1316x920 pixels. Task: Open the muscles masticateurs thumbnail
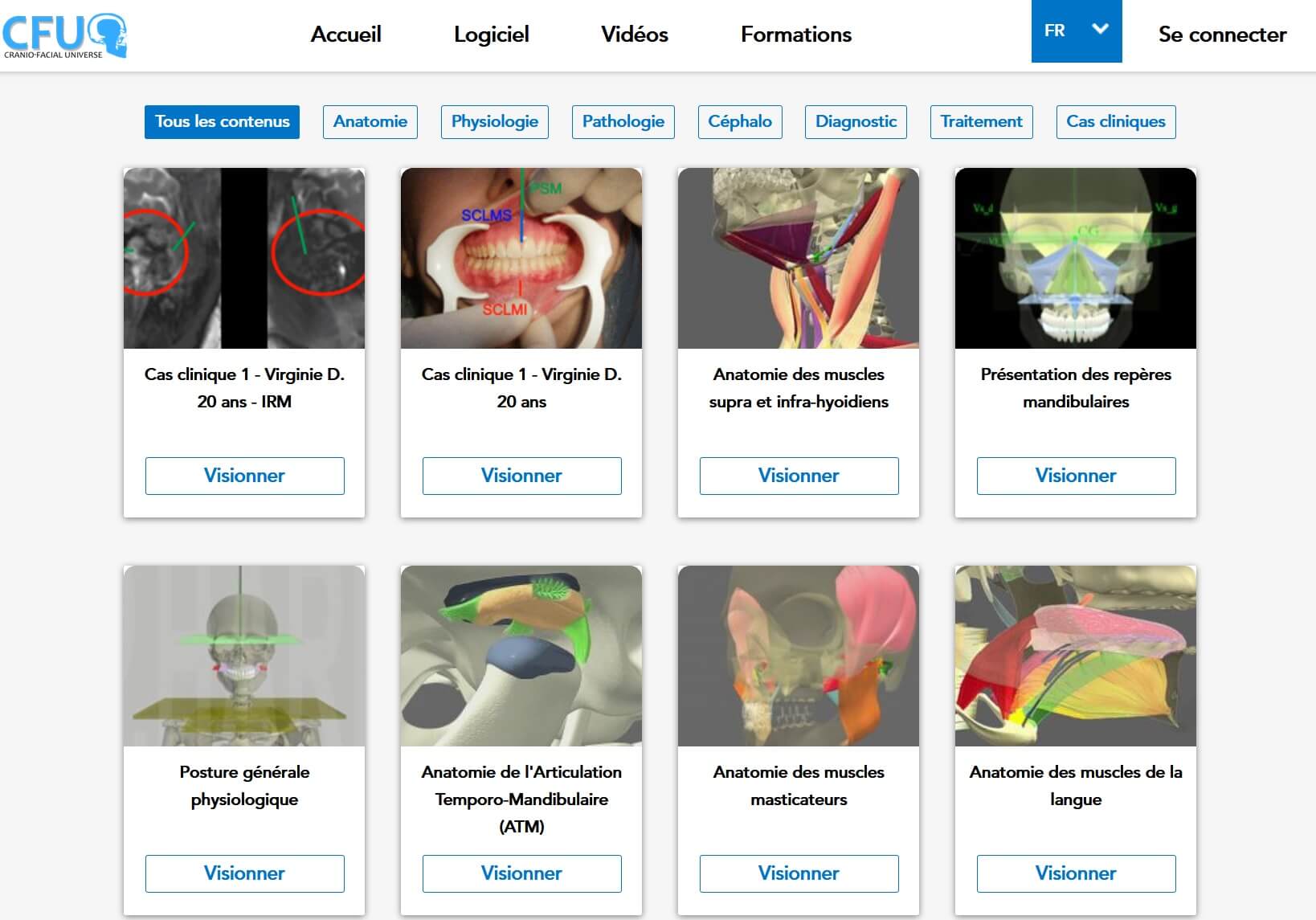[799, 656]
